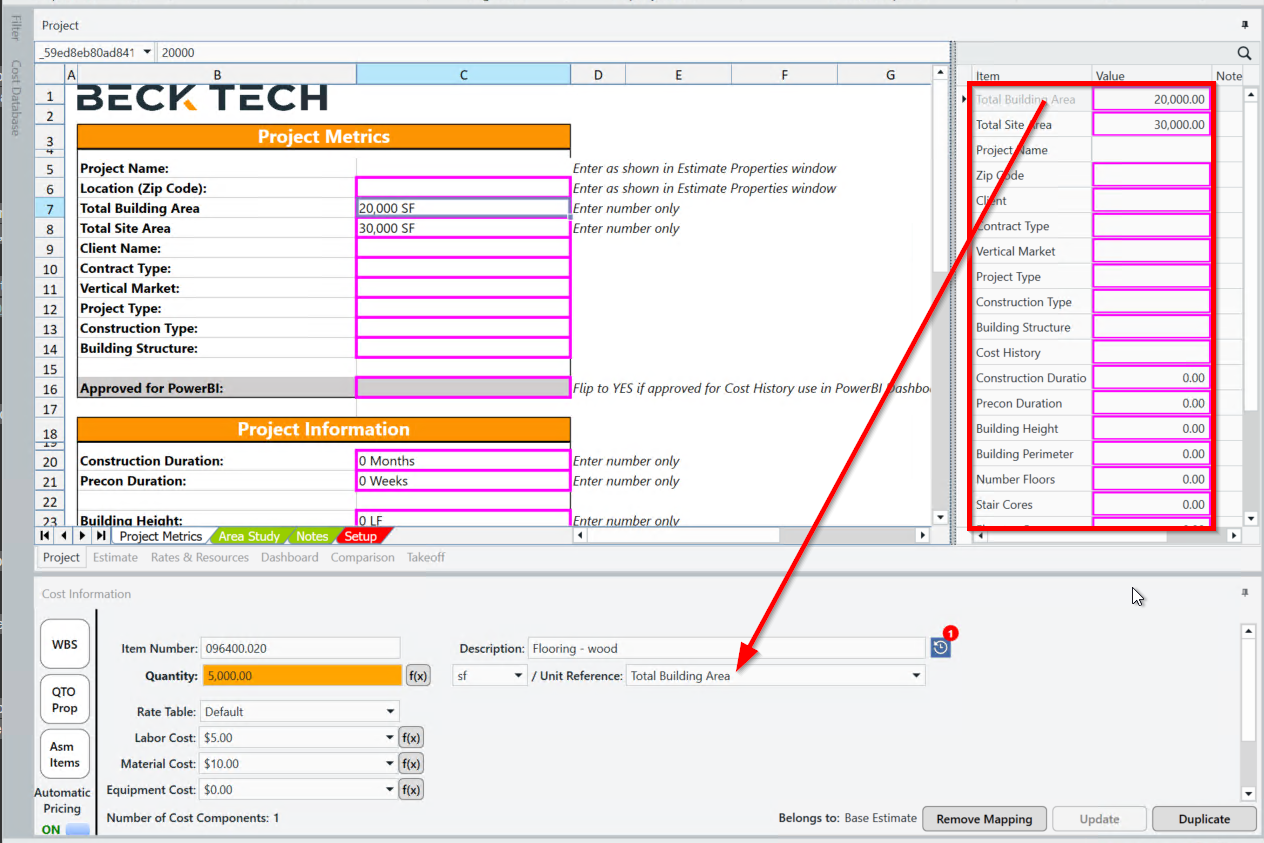Open the Rate Table dropdown

391,712
